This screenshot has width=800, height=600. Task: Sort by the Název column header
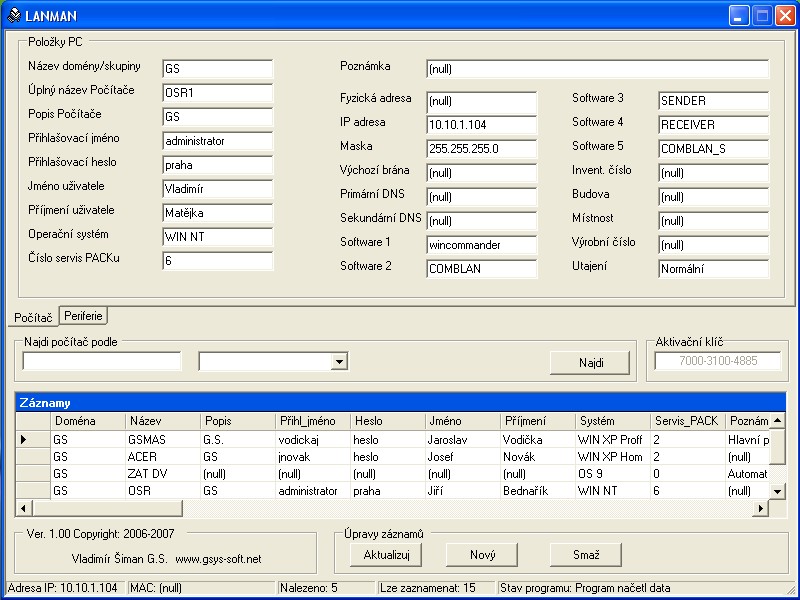(x=160, y=421)
